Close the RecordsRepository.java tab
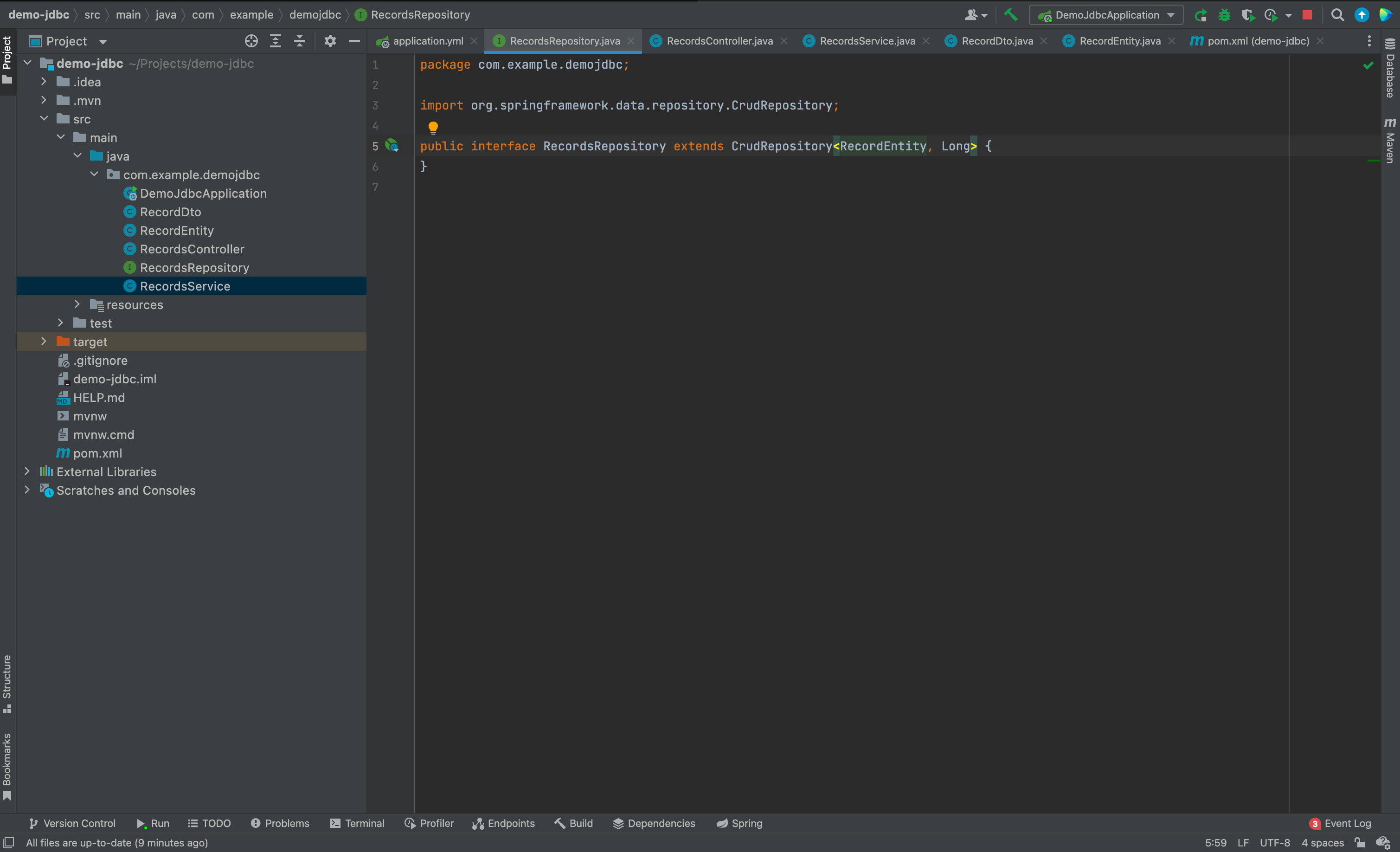 [631, 41]
